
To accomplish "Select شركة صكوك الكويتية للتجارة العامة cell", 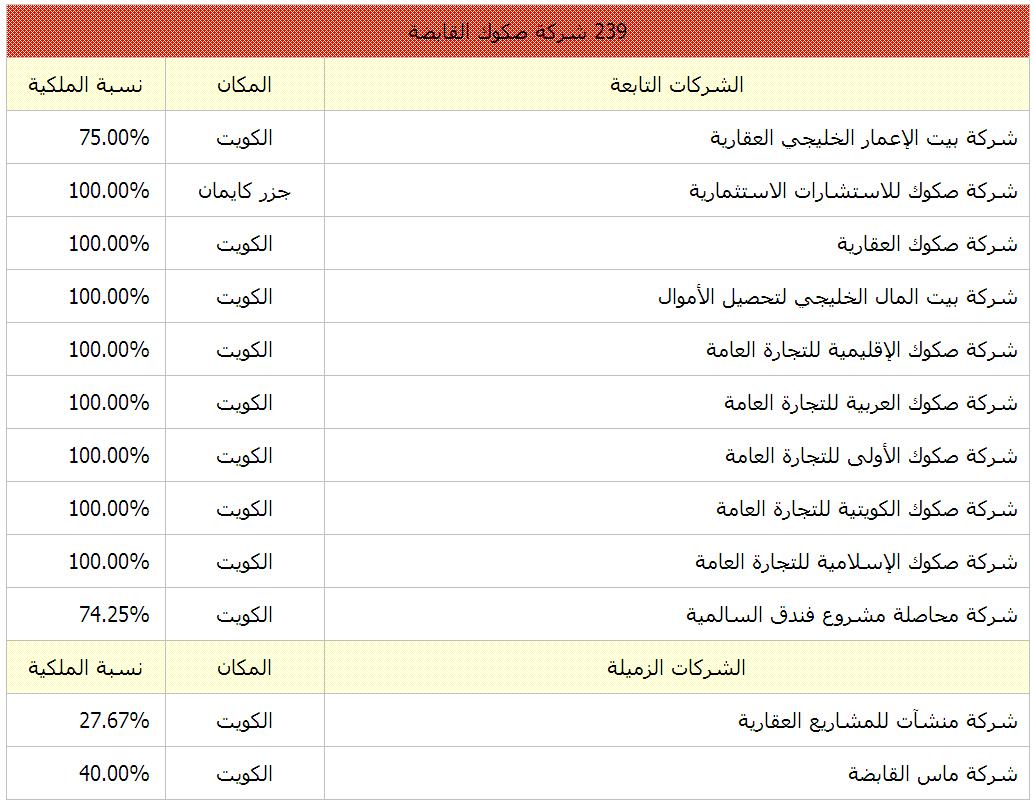I will tap(866, 509).
